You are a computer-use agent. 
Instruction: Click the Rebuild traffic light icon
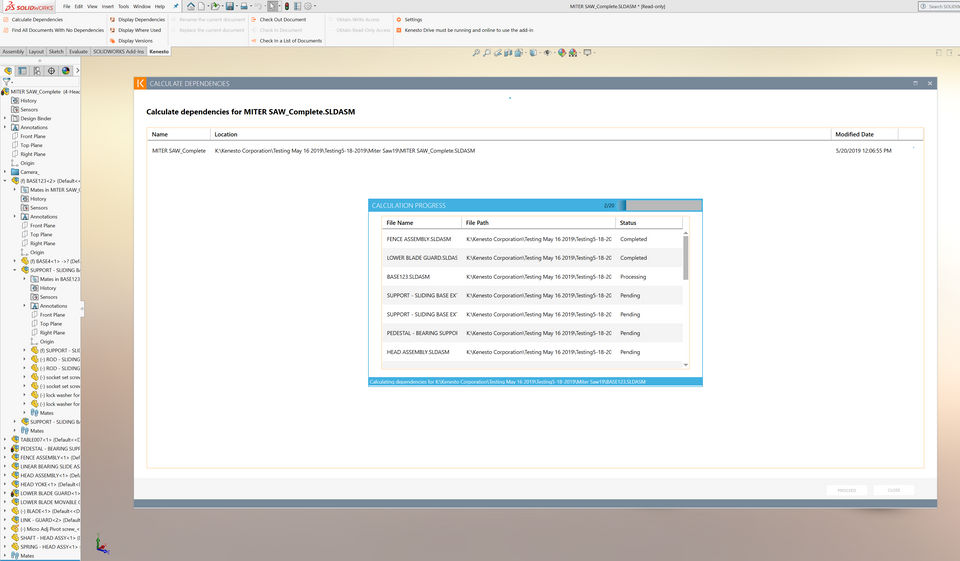click(286, 6)
